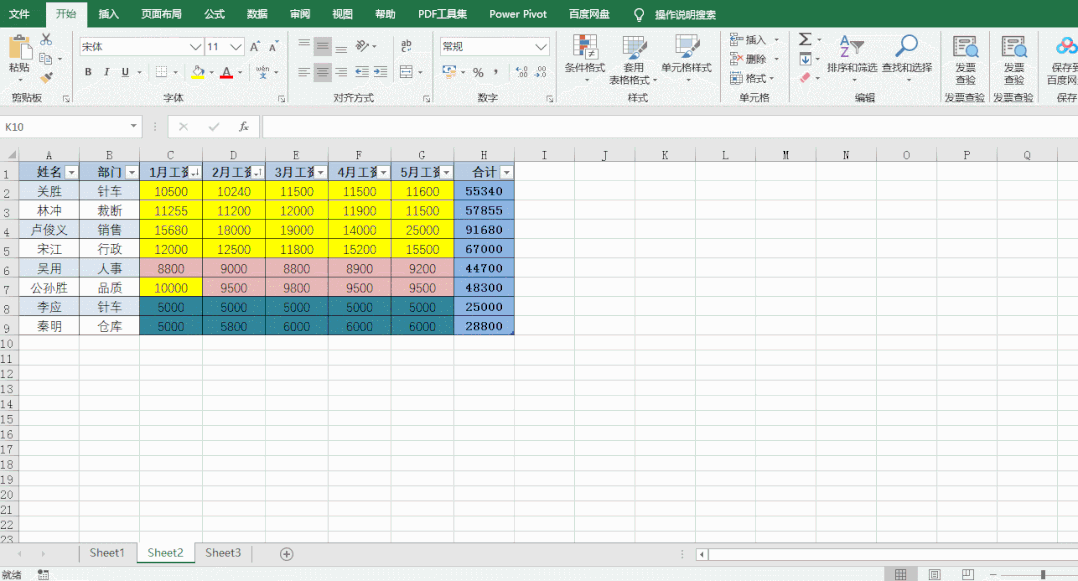
Task: Toggle align right
Action: [341, 72]
